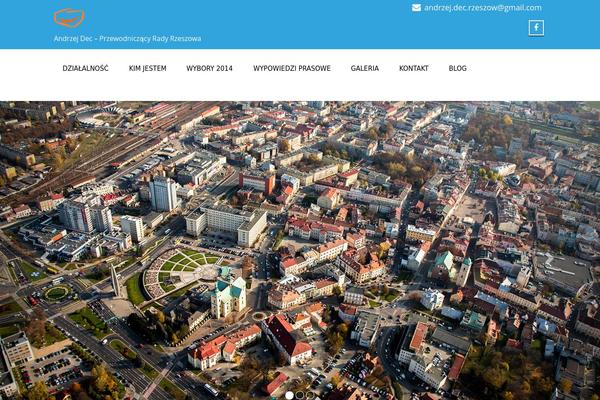Open the Wybory 2014 menu item
The image size is (600, 400).
209,68
